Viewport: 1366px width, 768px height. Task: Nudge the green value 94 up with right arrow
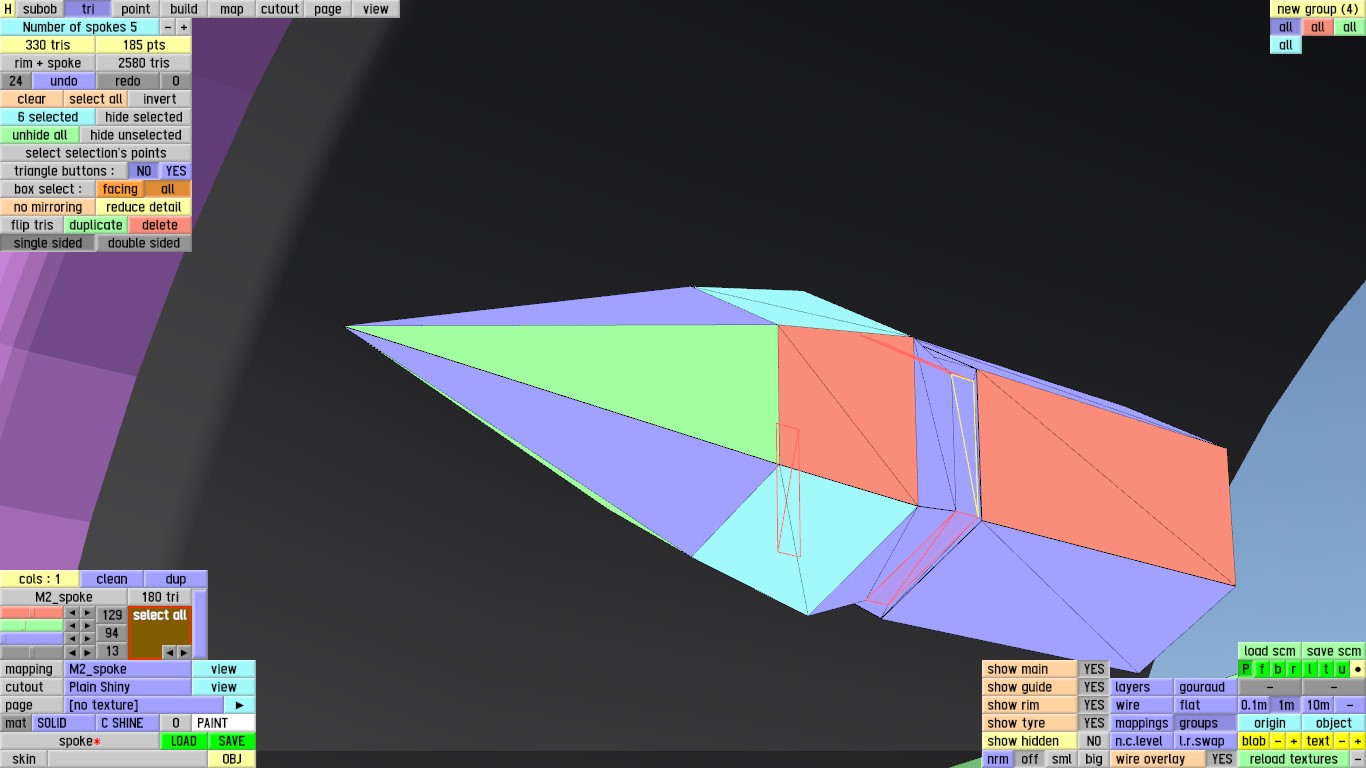pos(87,626)
